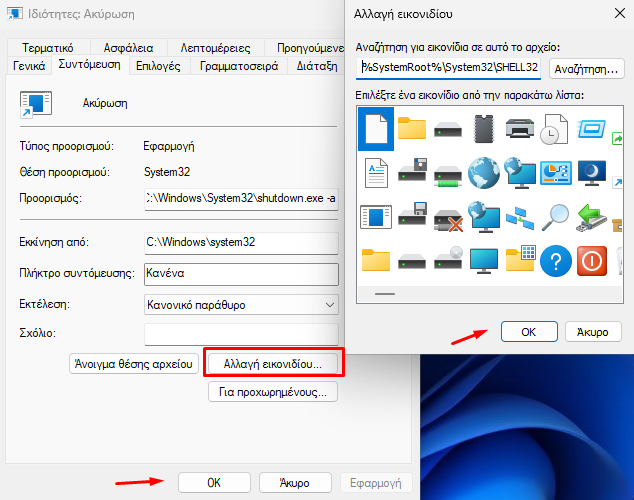Click Άκυρο in the icon change dialog
Image resolution: width=634 pixels, height=500 pixels.
(593, 332)
